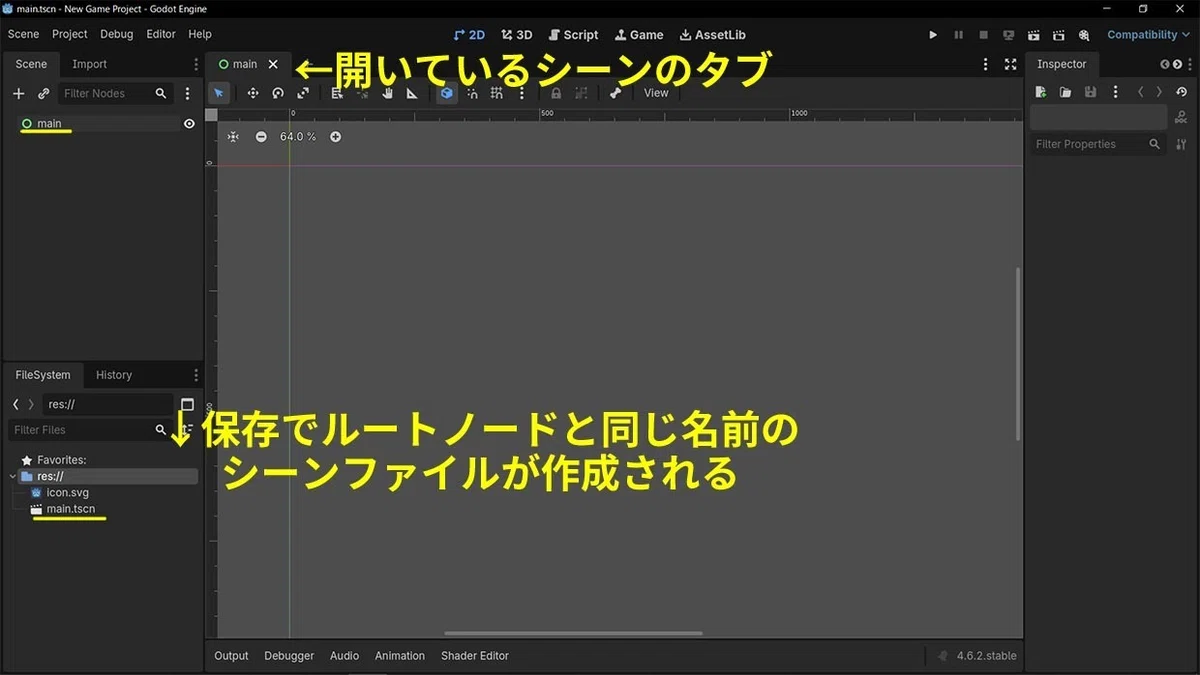Screen dimensions: 1200x675
Task: Open the Editor menu
Action: tap(161, 34)
